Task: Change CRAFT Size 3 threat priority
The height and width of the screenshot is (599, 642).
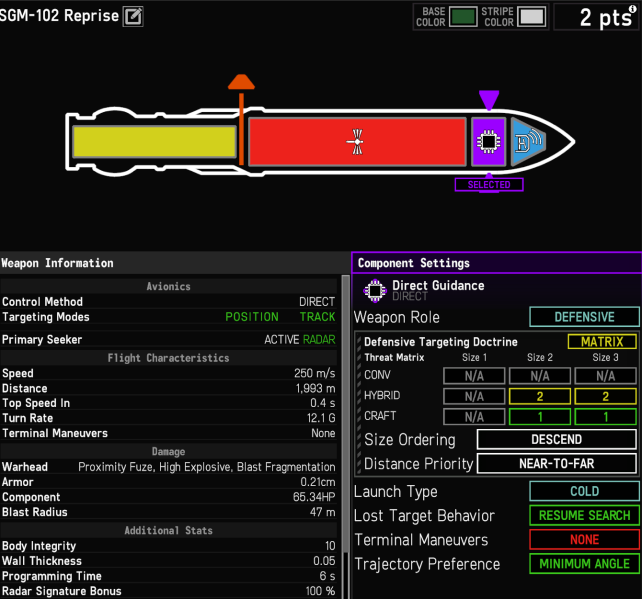Action: [605, 417]
